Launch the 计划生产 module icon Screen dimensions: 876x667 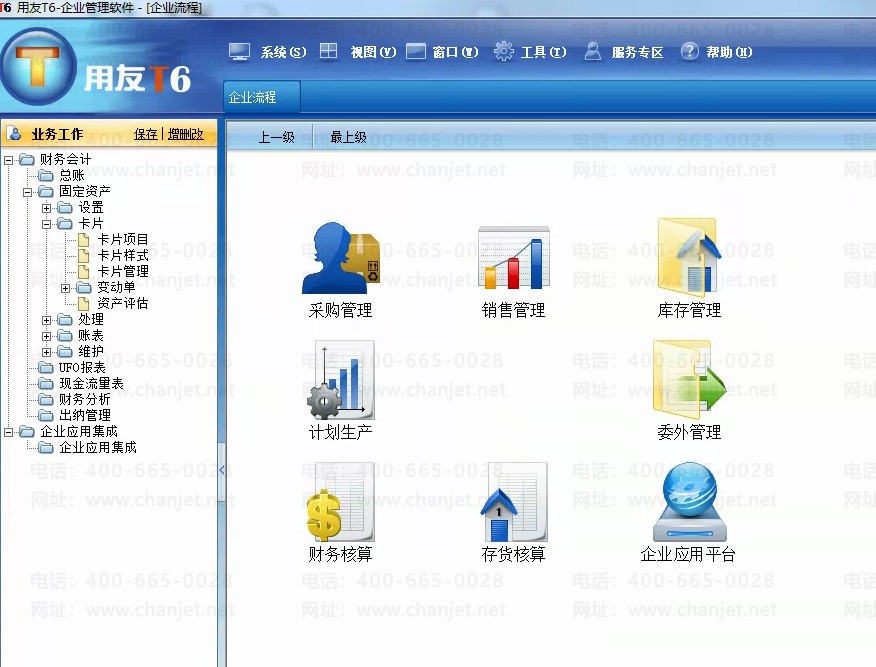click(x=340, y=380)
